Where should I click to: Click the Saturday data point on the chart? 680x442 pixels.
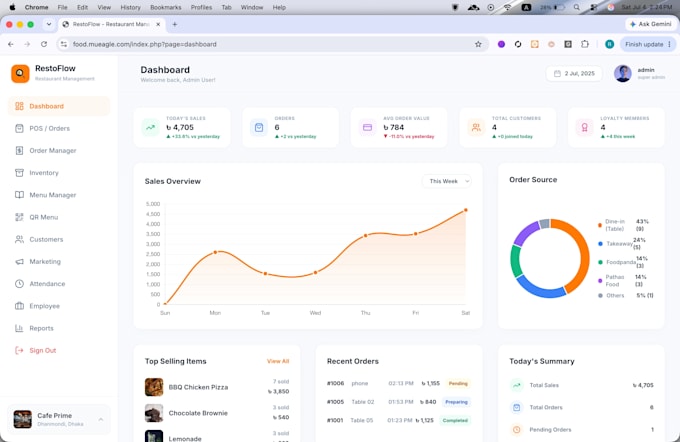(466, 210)
